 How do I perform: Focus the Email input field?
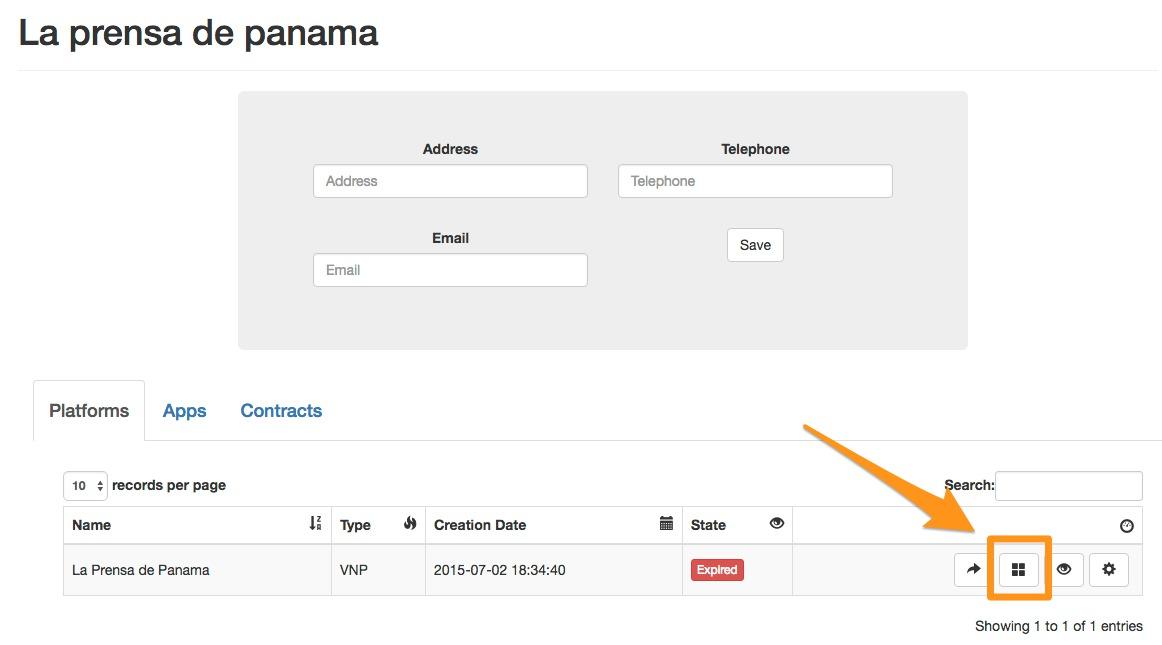tap(450, 270)
